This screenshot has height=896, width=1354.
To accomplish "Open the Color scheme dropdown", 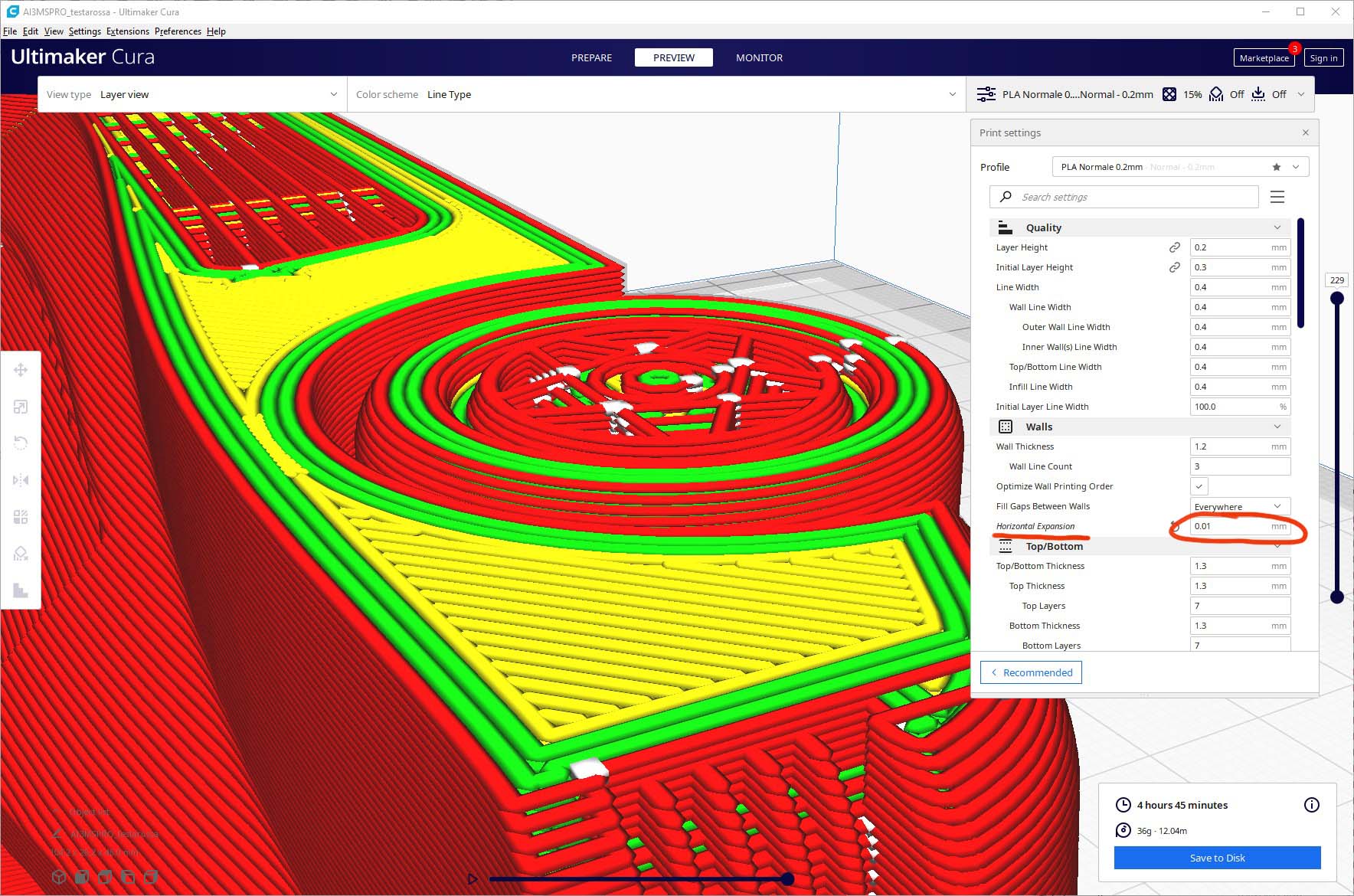I will (x=656, y=94).
